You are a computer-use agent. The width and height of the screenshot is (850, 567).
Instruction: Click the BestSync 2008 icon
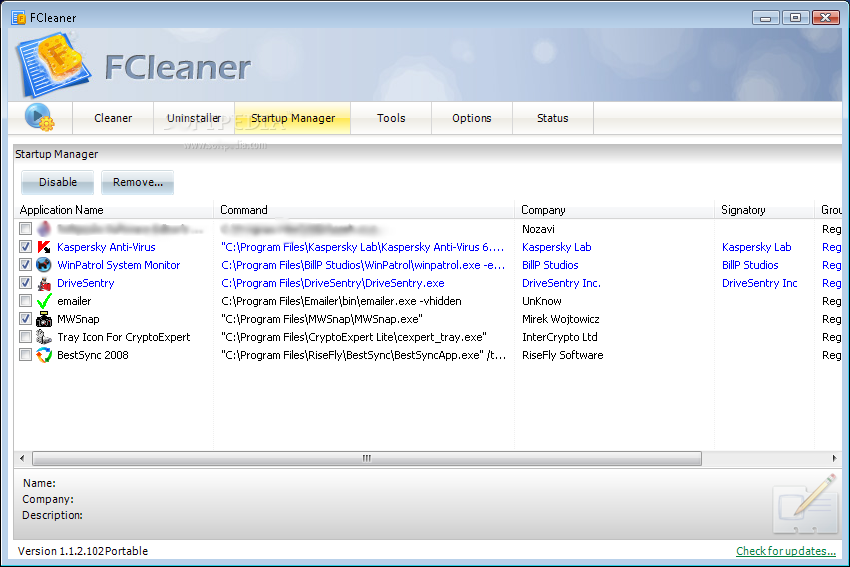44,355
